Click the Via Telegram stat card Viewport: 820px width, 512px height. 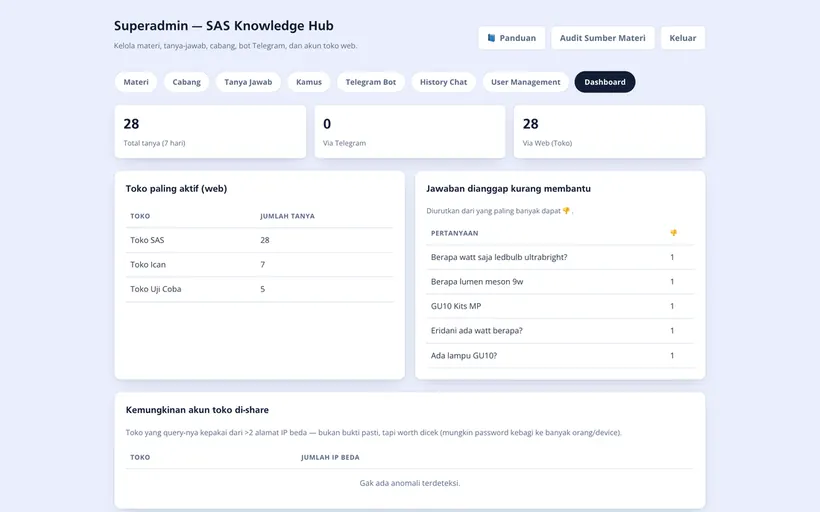coord(410,132)
